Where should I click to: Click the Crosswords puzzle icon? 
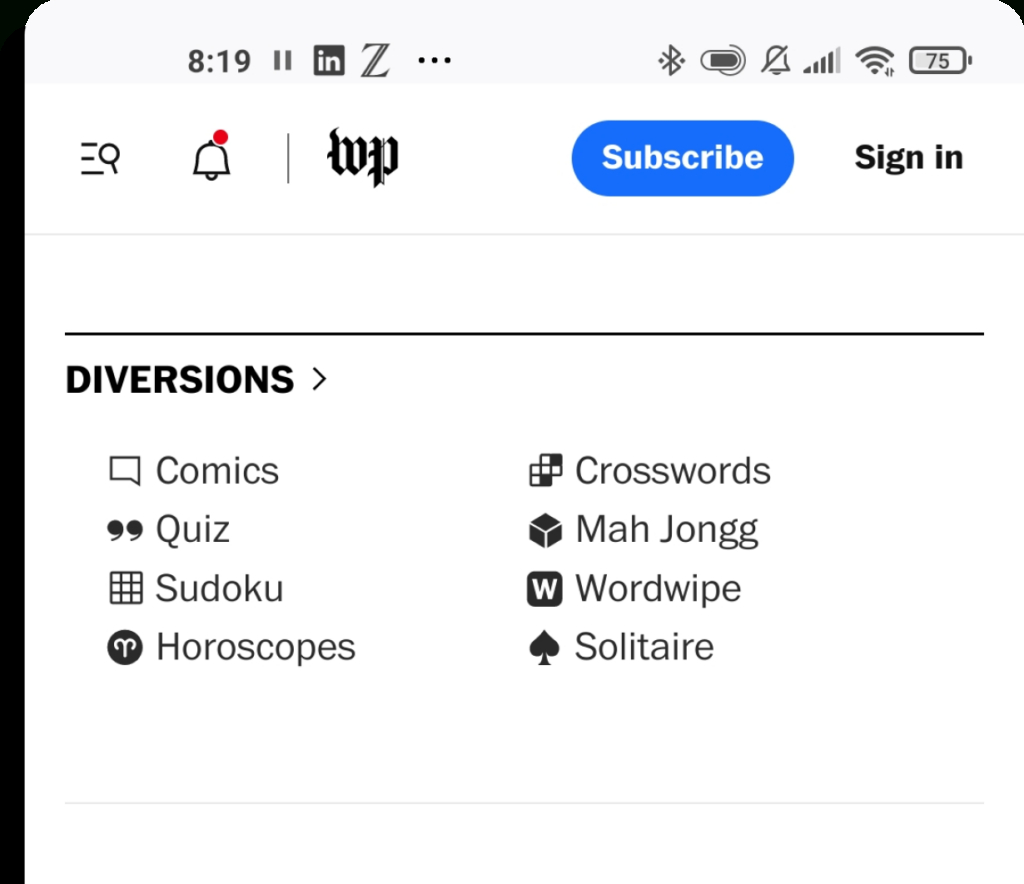[545, 471]
